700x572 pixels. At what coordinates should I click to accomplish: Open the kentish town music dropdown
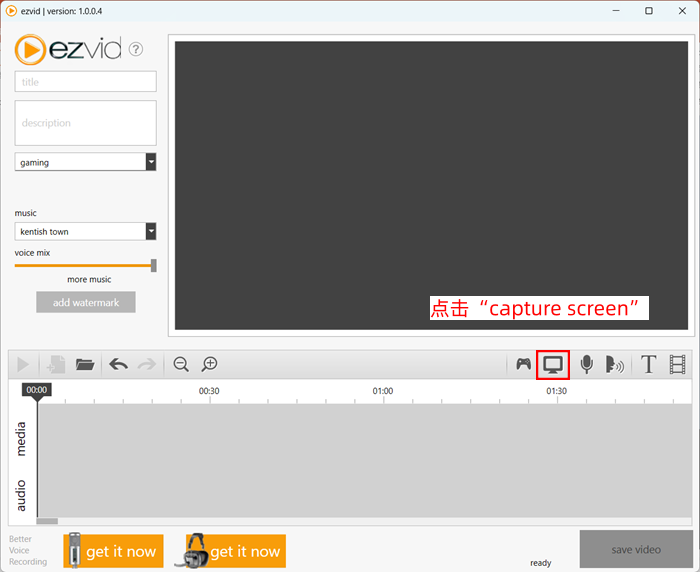(151, 231)
